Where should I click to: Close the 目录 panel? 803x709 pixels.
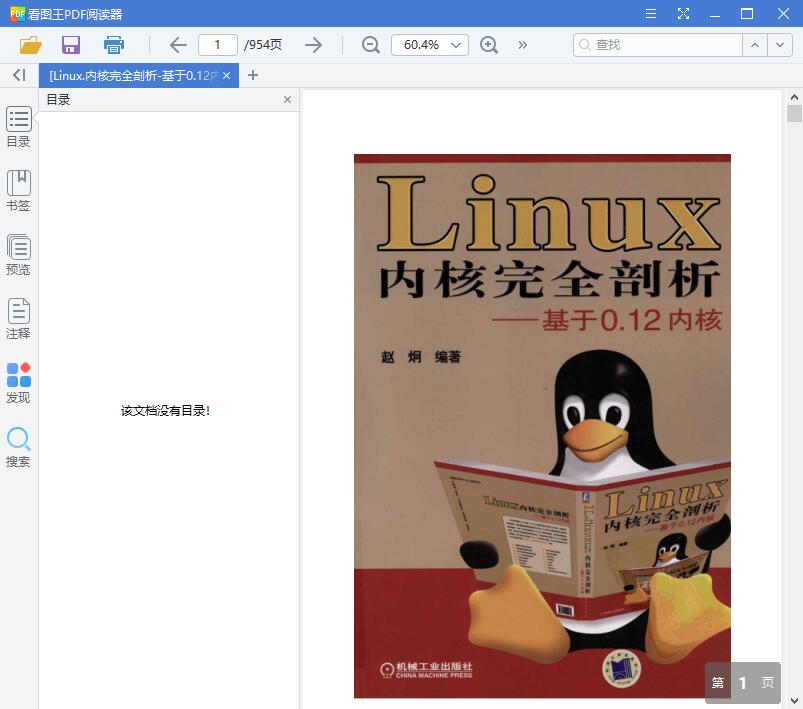(287, 99)
